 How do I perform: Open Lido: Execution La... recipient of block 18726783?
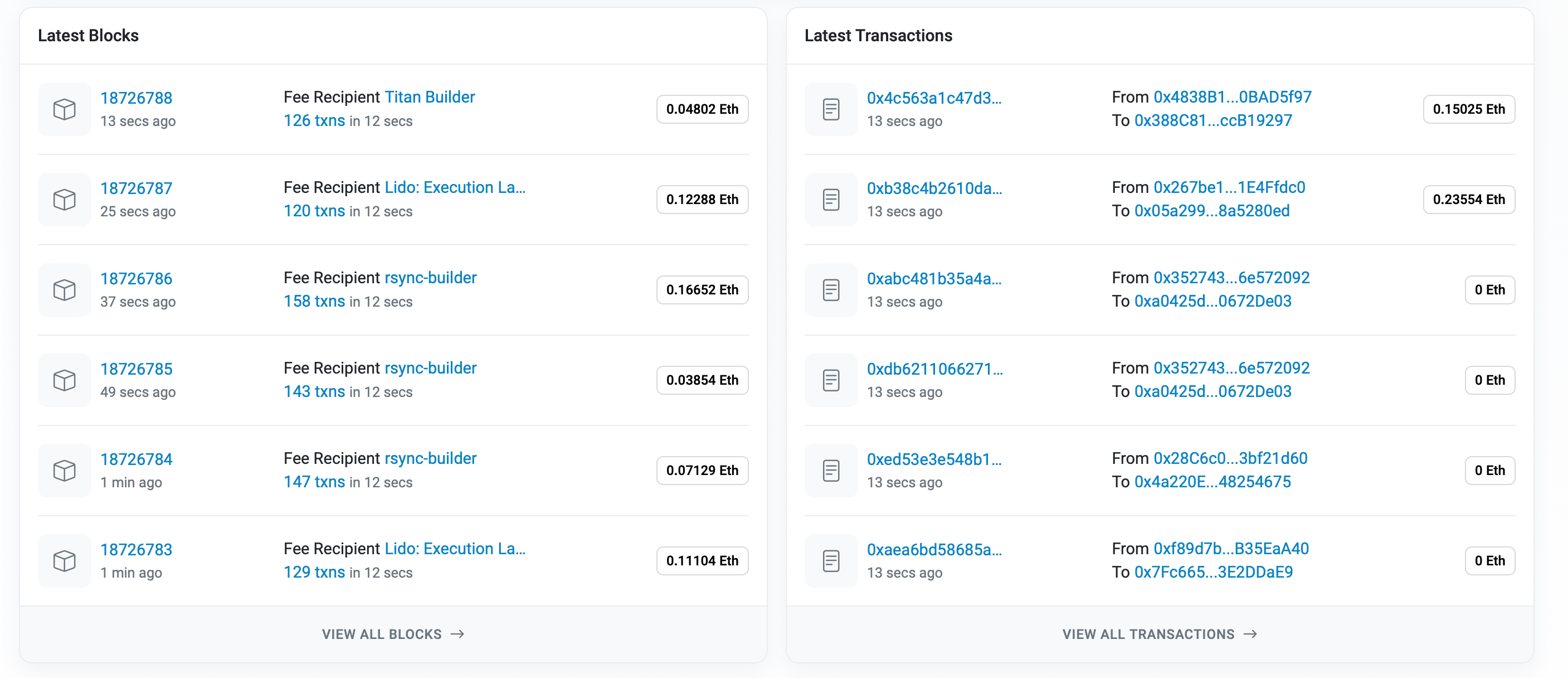click(455, 548)
